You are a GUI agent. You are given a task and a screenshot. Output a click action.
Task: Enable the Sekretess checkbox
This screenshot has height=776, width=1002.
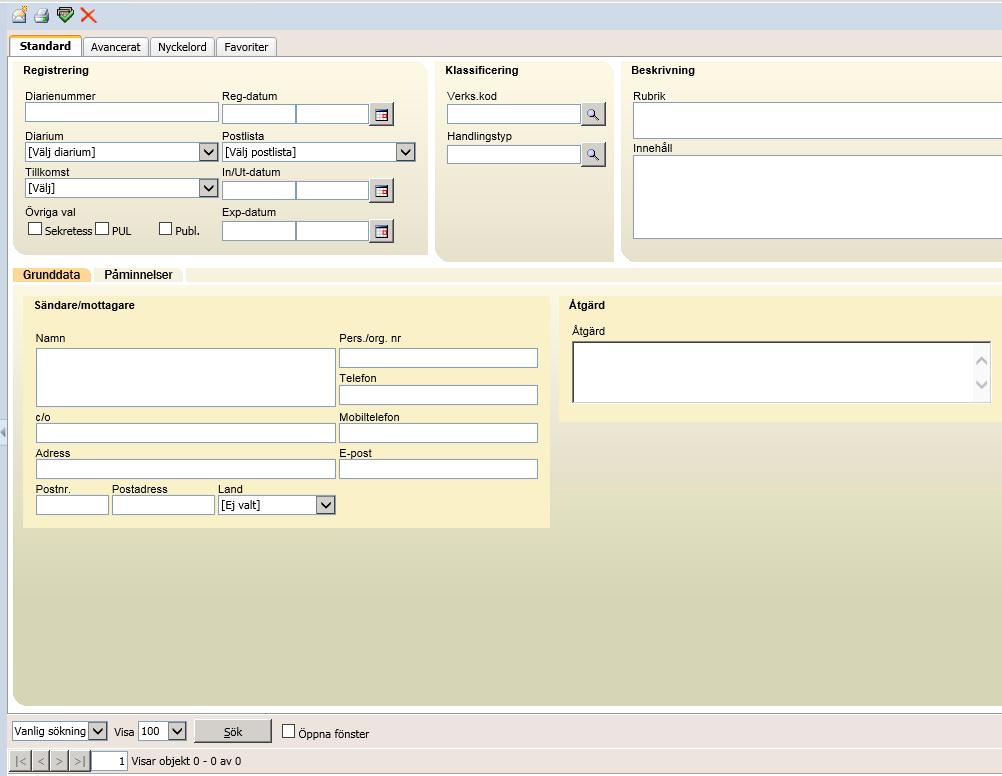pyautogui.click(x=35, y=229)
